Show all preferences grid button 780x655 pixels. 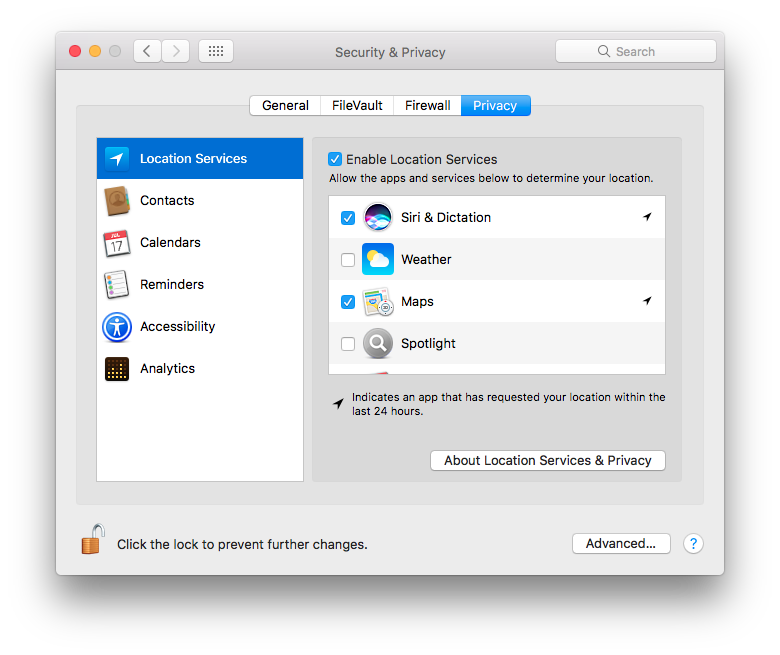pos(216,51)
